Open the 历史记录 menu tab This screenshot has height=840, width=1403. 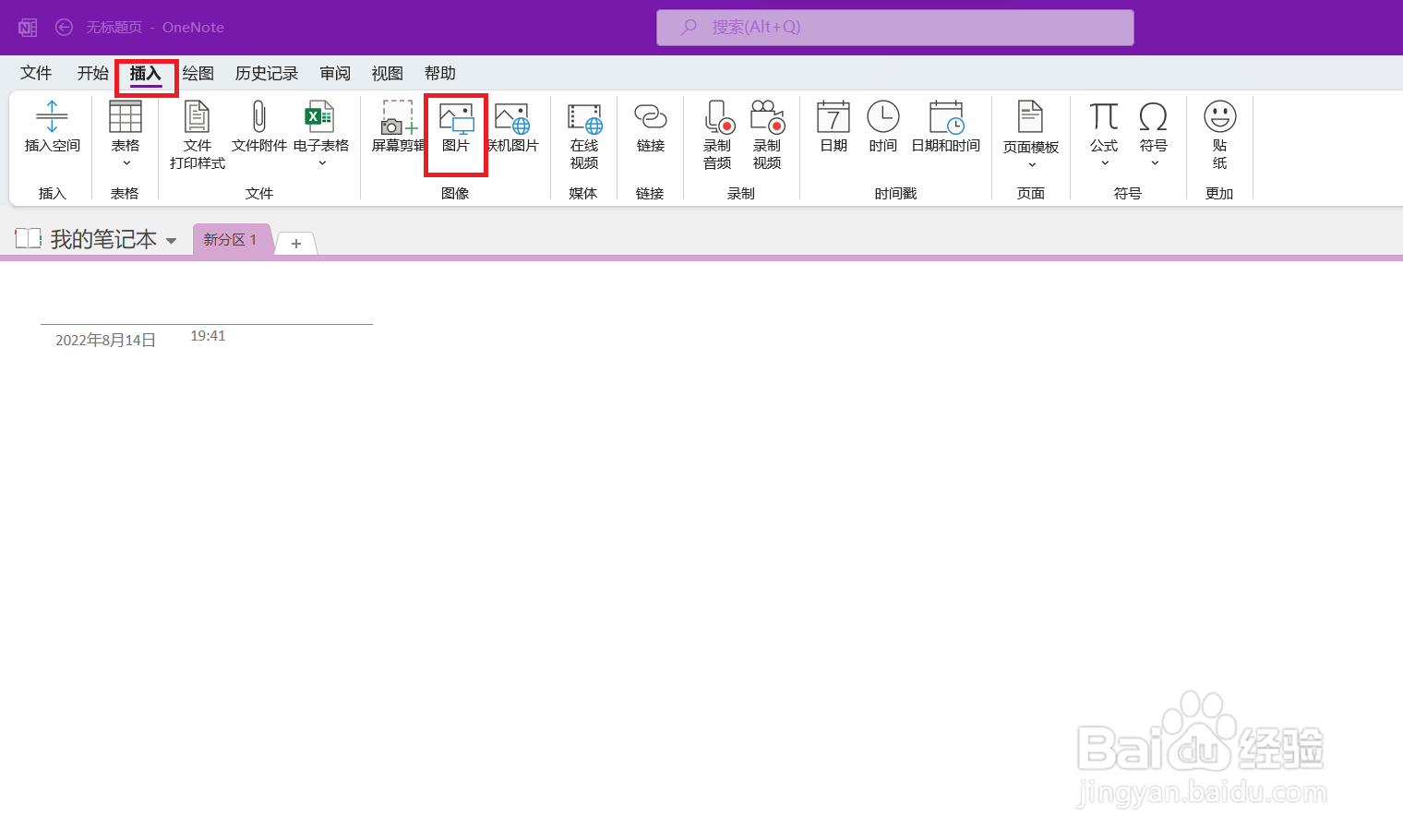(x=266, y=73)
